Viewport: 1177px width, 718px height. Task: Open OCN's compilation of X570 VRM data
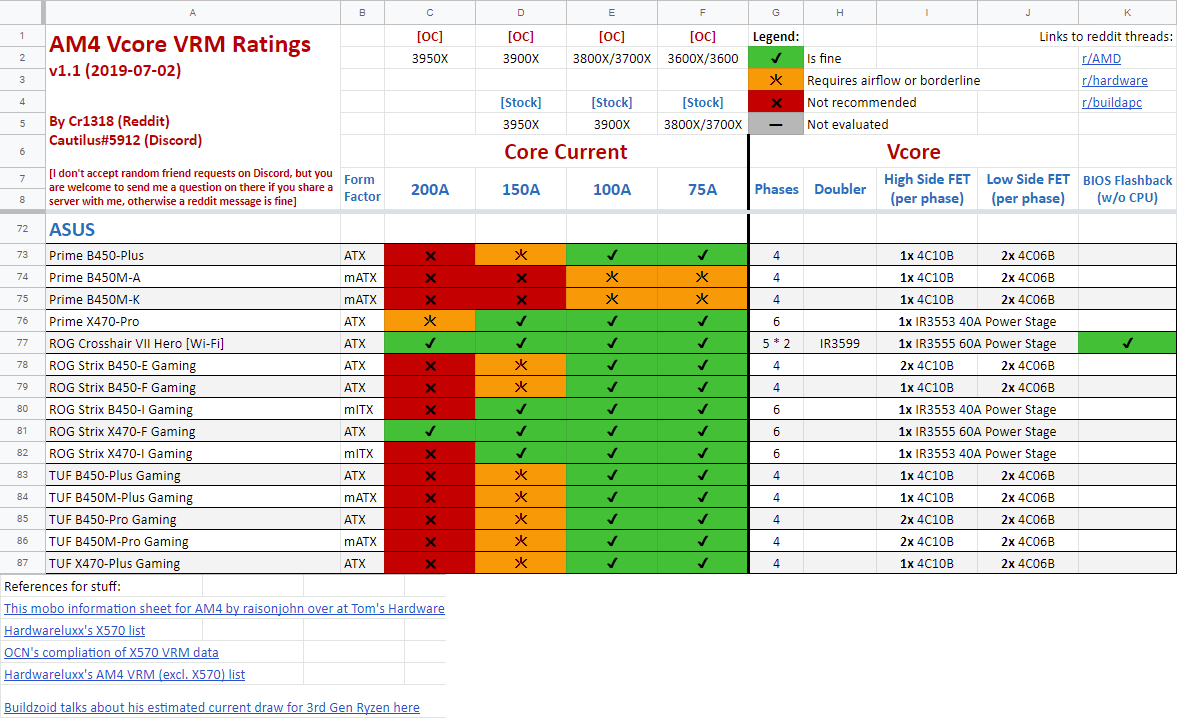(111, 653)
